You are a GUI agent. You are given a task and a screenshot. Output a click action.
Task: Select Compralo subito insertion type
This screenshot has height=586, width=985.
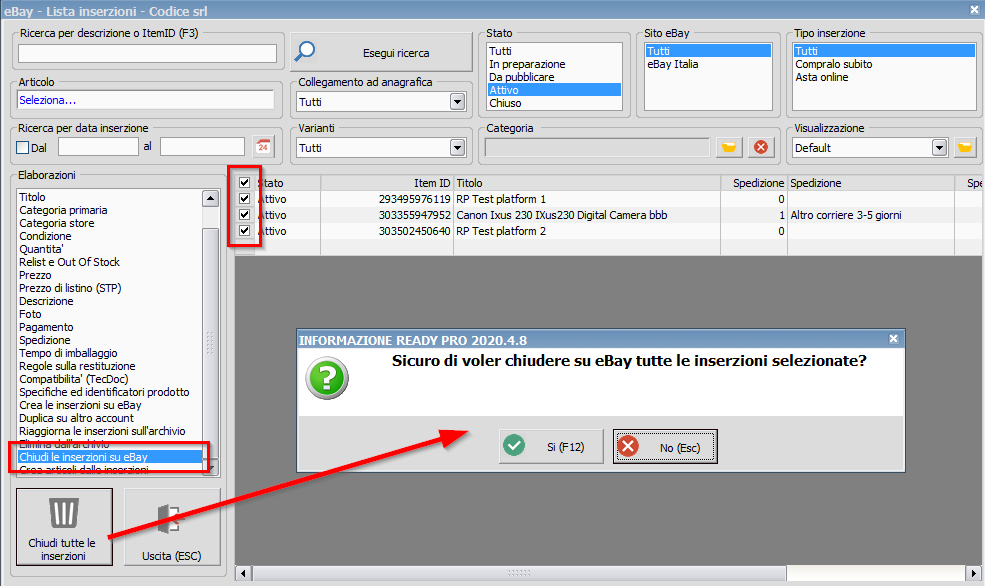pyautogui.click(x=884, y=64)
